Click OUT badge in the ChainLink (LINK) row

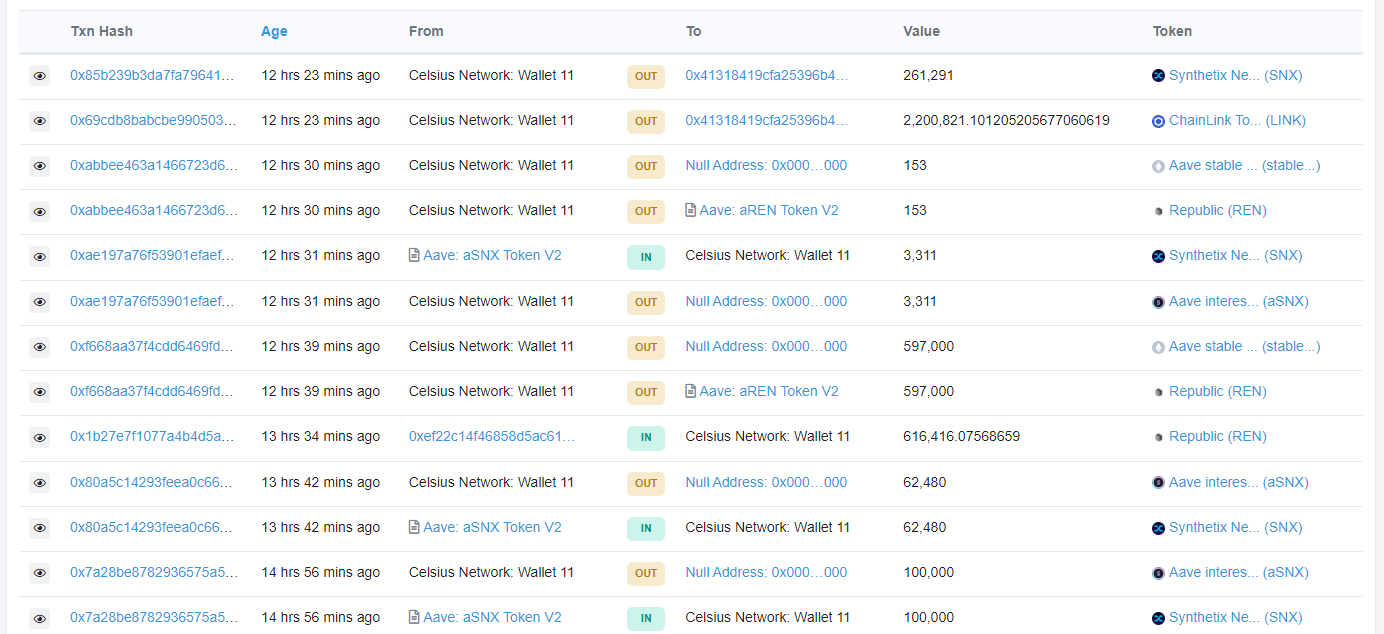646,121
